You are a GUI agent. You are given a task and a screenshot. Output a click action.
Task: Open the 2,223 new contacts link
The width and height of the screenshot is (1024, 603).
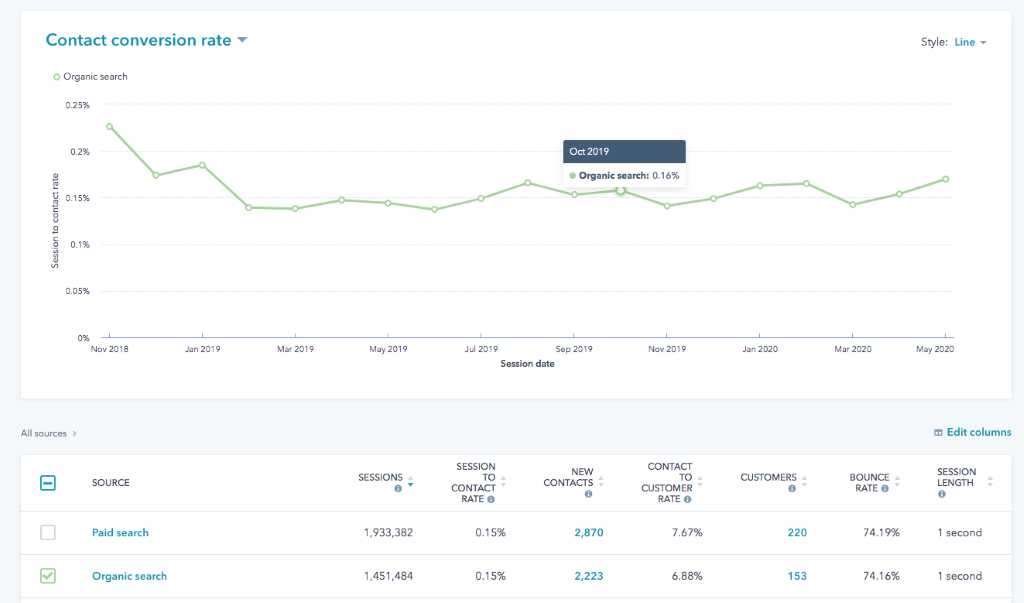click(589, 576)
